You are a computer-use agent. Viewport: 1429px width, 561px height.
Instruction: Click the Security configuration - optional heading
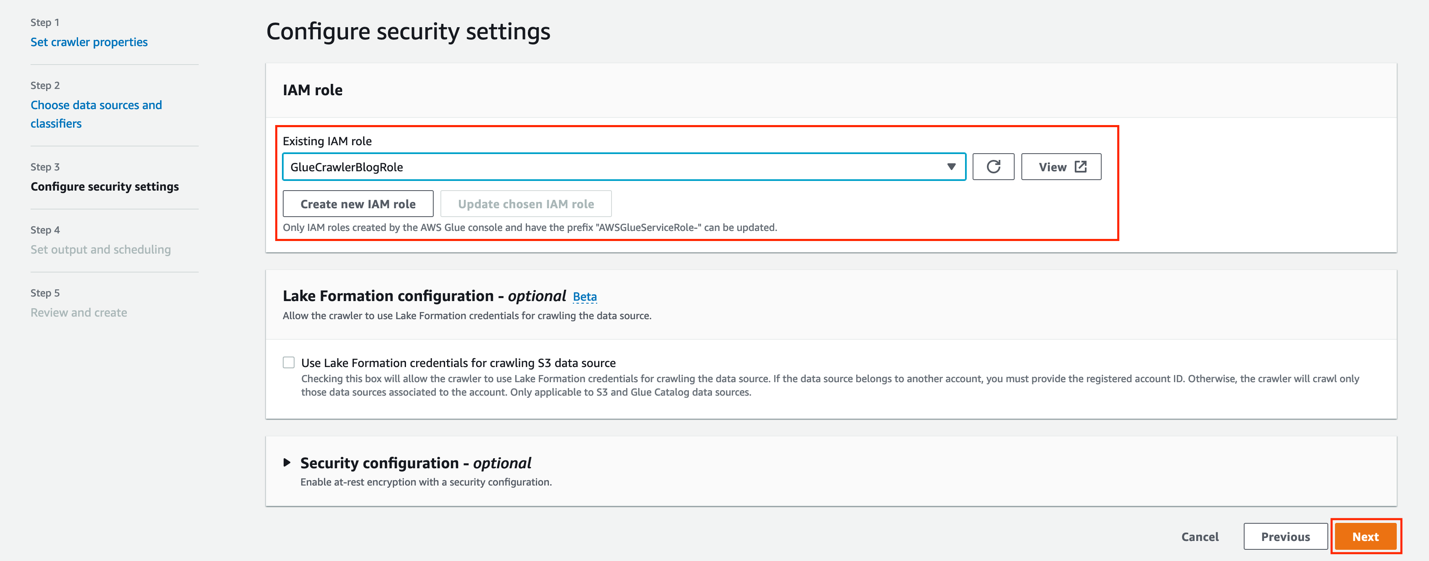[x=416, y=463]
